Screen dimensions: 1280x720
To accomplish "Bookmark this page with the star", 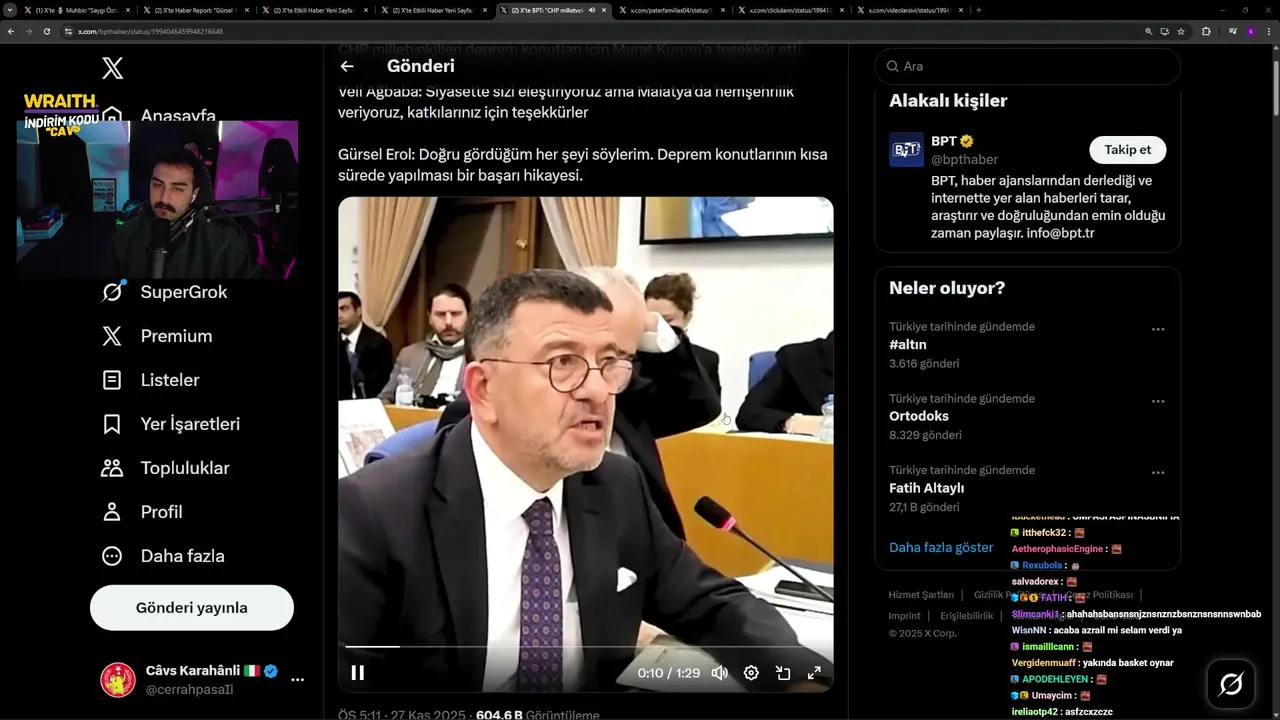I will [1181, 31].
